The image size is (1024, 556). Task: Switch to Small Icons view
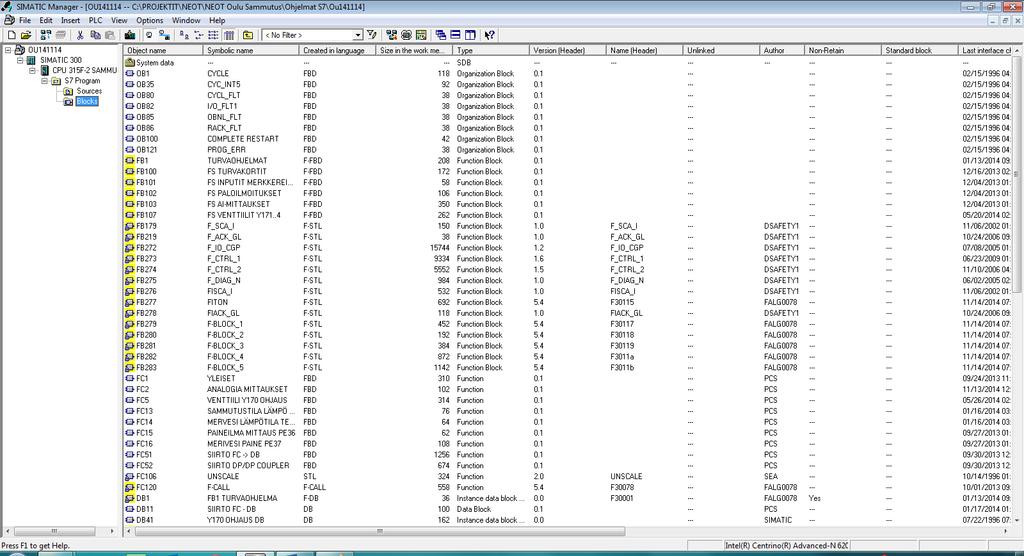pyautogui.click(x=199, y=35)
